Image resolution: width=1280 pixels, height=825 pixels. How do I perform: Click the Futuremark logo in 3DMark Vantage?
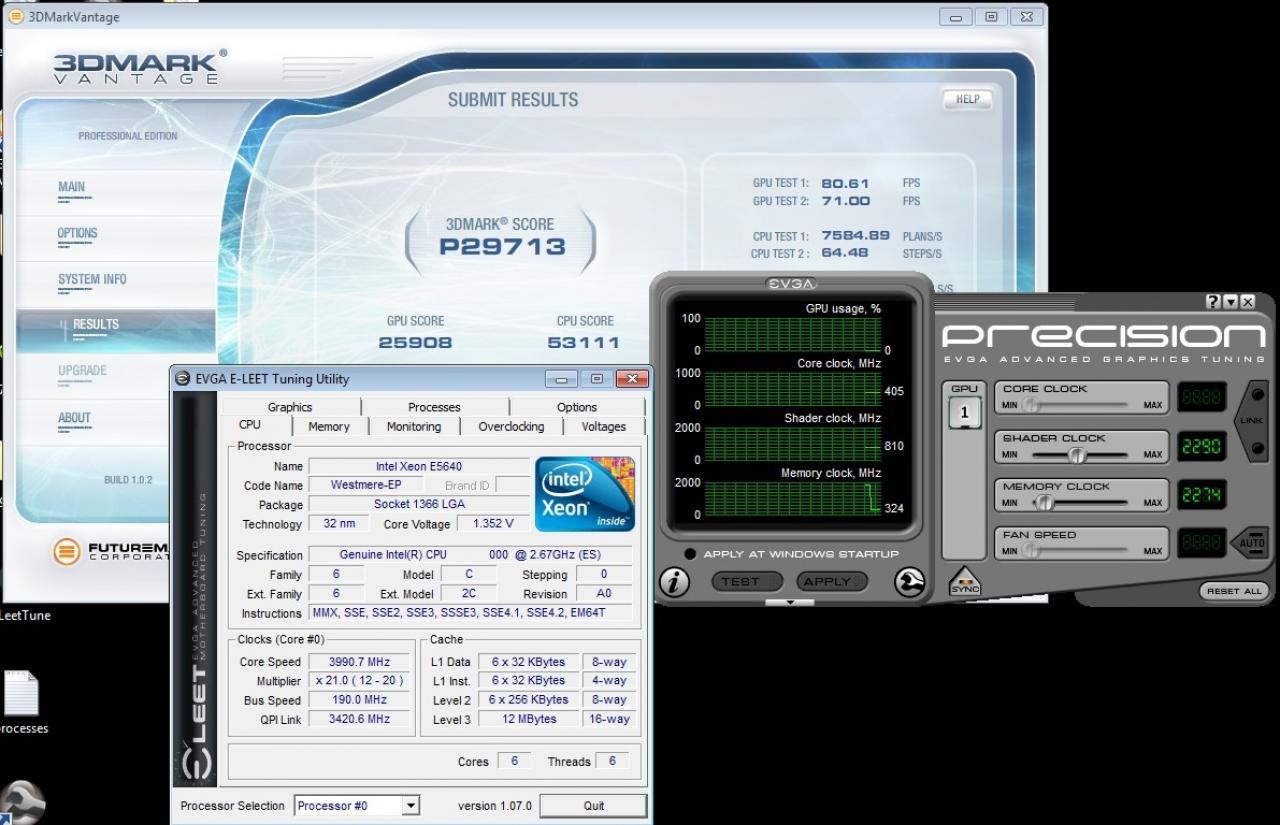(x=68, y=551)
